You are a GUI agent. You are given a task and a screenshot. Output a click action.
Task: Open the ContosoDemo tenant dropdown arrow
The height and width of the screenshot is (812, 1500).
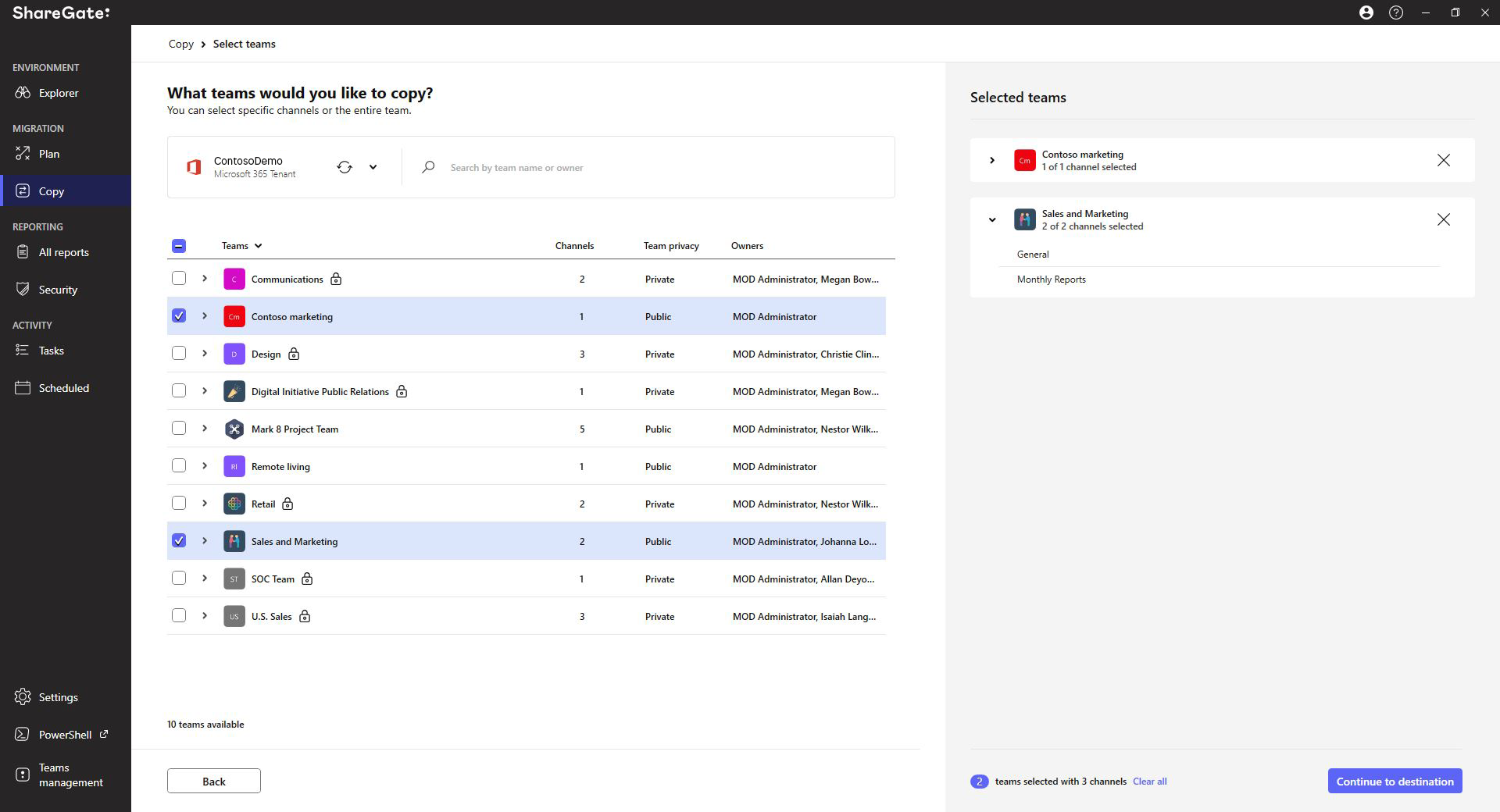[373, 167]
